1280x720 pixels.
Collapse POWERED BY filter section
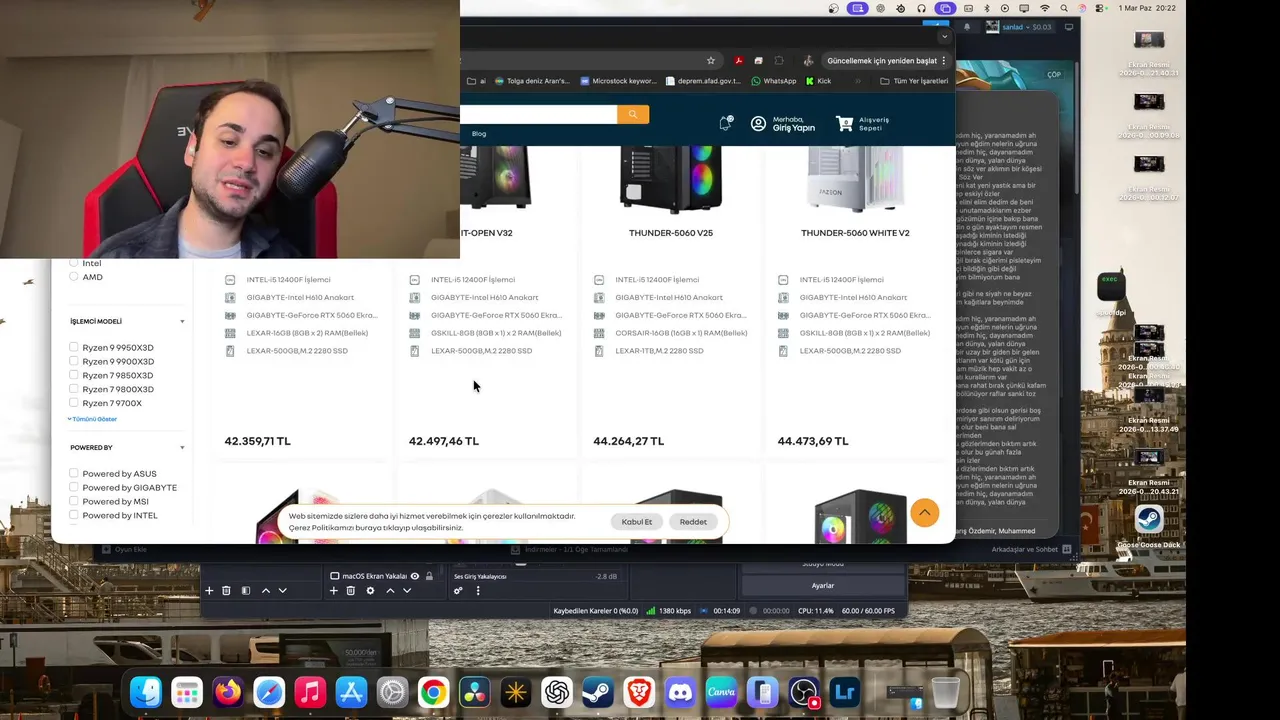(182, 448)
